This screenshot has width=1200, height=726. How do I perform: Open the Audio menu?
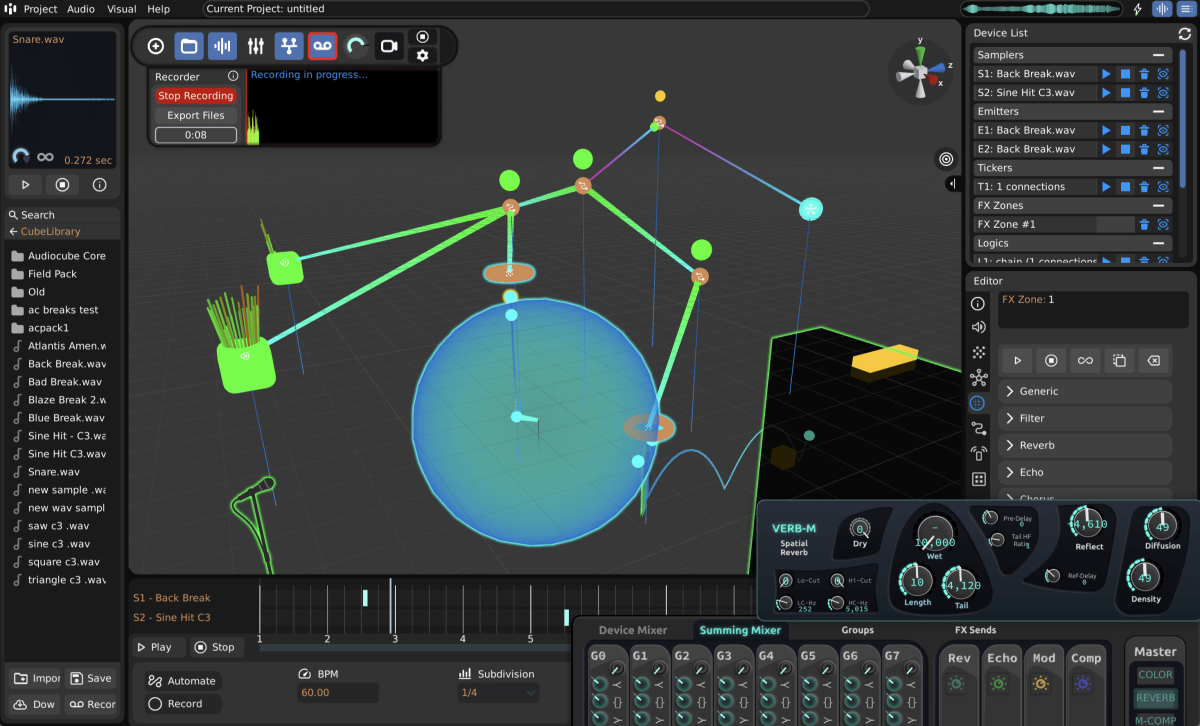(x=81, y=9)
